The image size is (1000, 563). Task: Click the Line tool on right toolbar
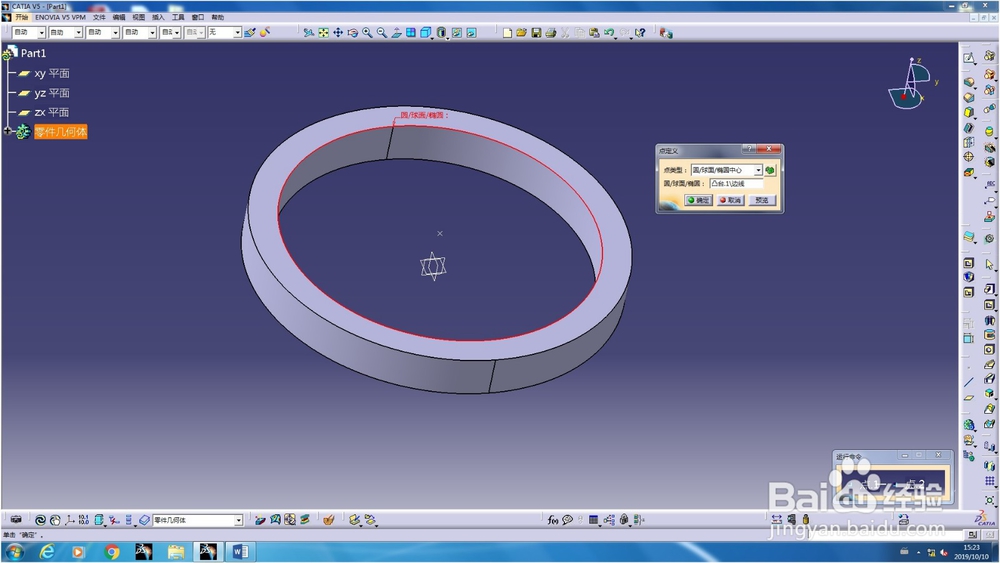(x=969, y=382)
